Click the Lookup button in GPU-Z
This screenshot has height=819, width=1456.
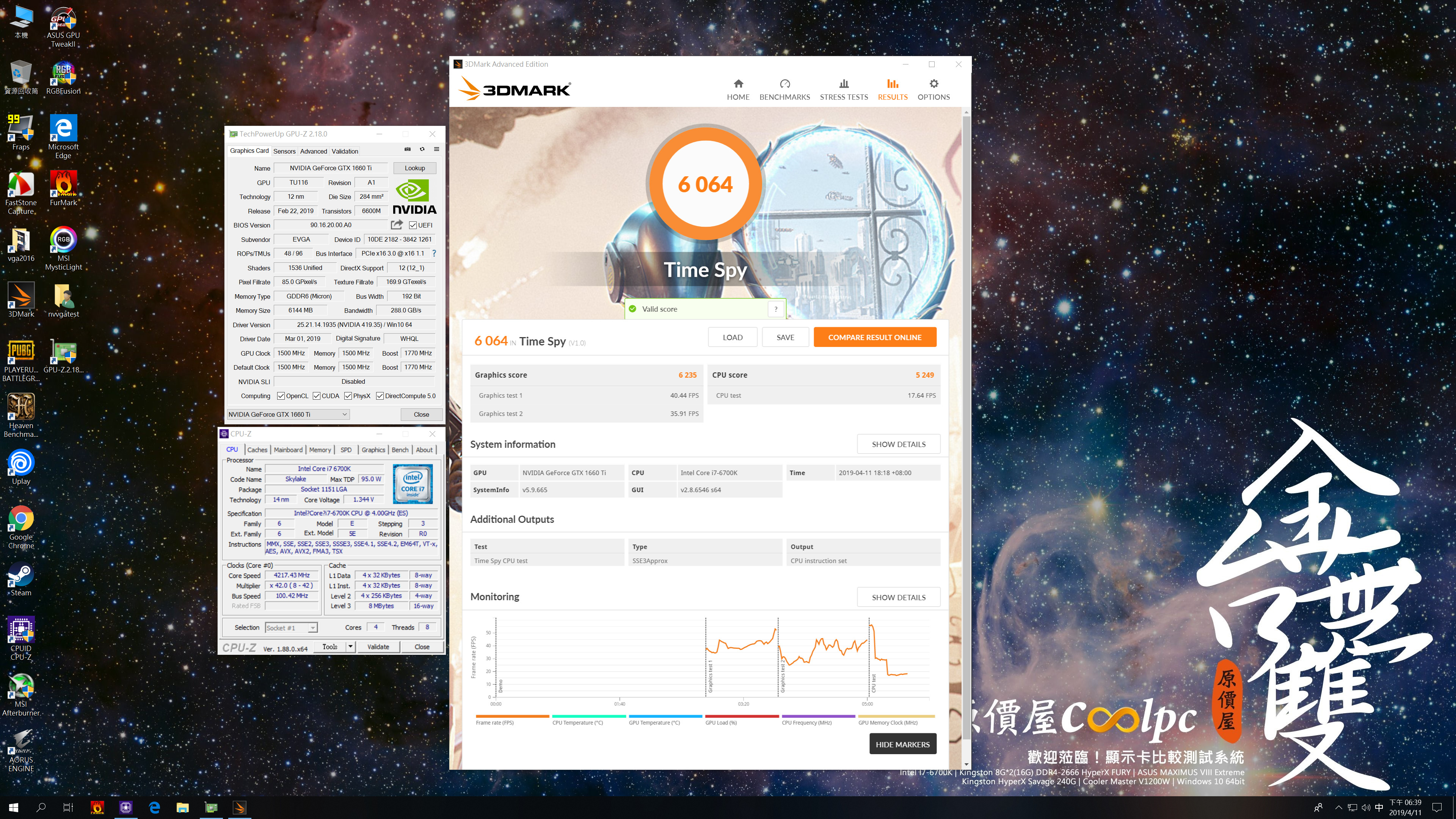(414, 168)
